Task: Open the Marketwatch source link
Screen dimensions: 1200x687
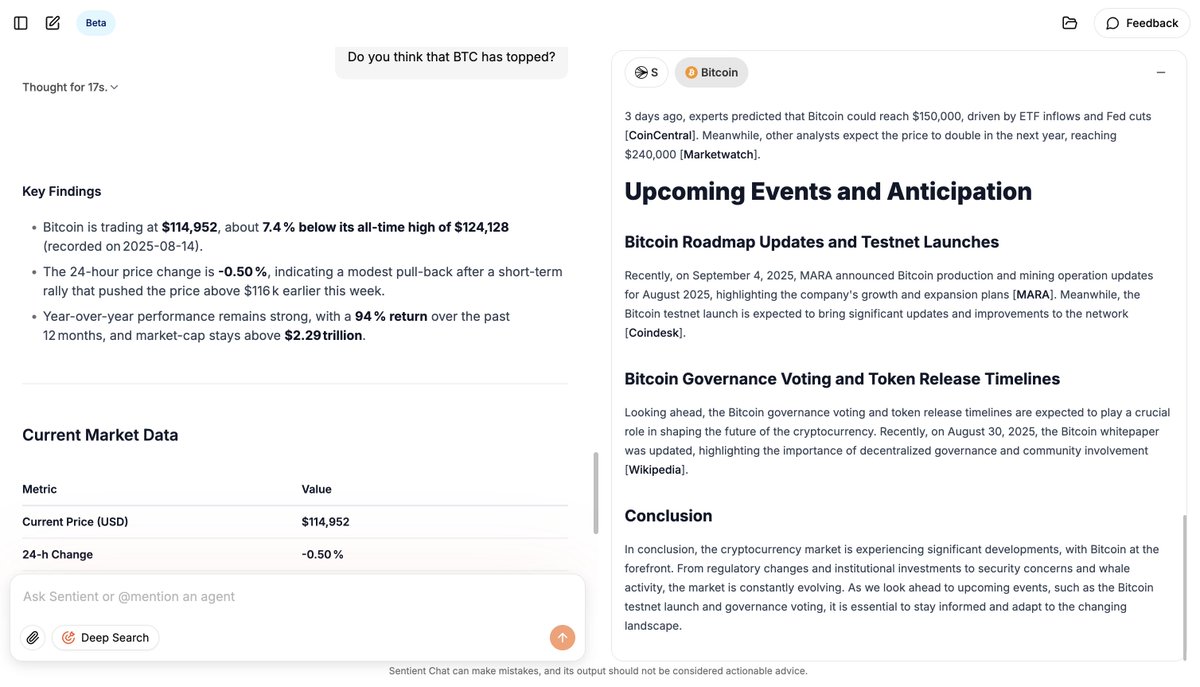Action: (x=718, y=154)
